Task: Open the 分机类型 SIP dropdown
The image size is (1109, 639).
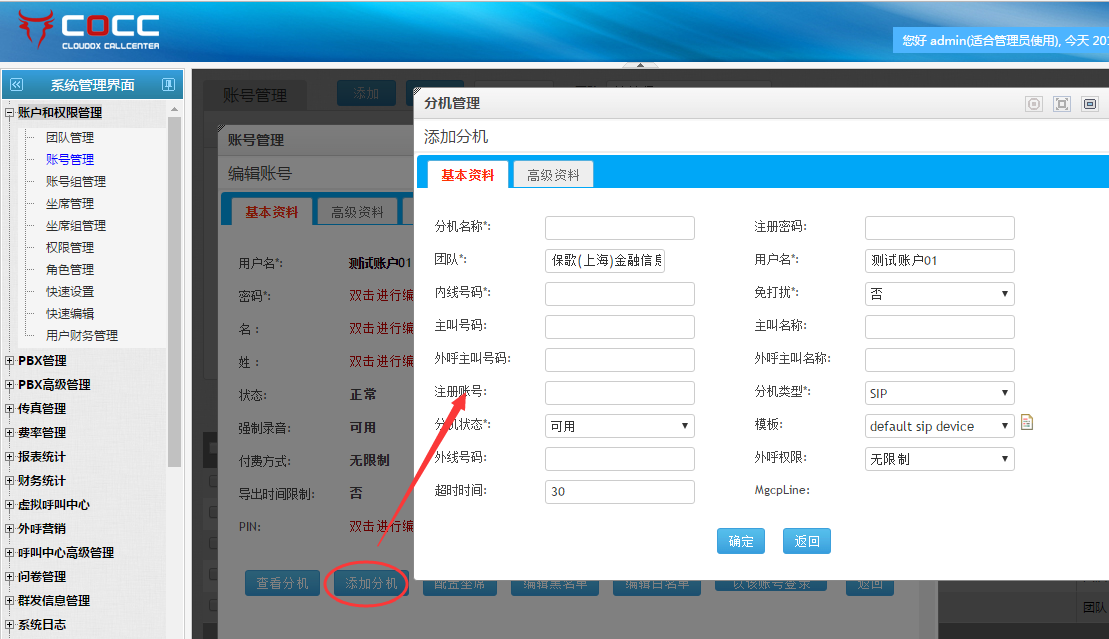Action: pyautogui.click(x=939, y=393)
